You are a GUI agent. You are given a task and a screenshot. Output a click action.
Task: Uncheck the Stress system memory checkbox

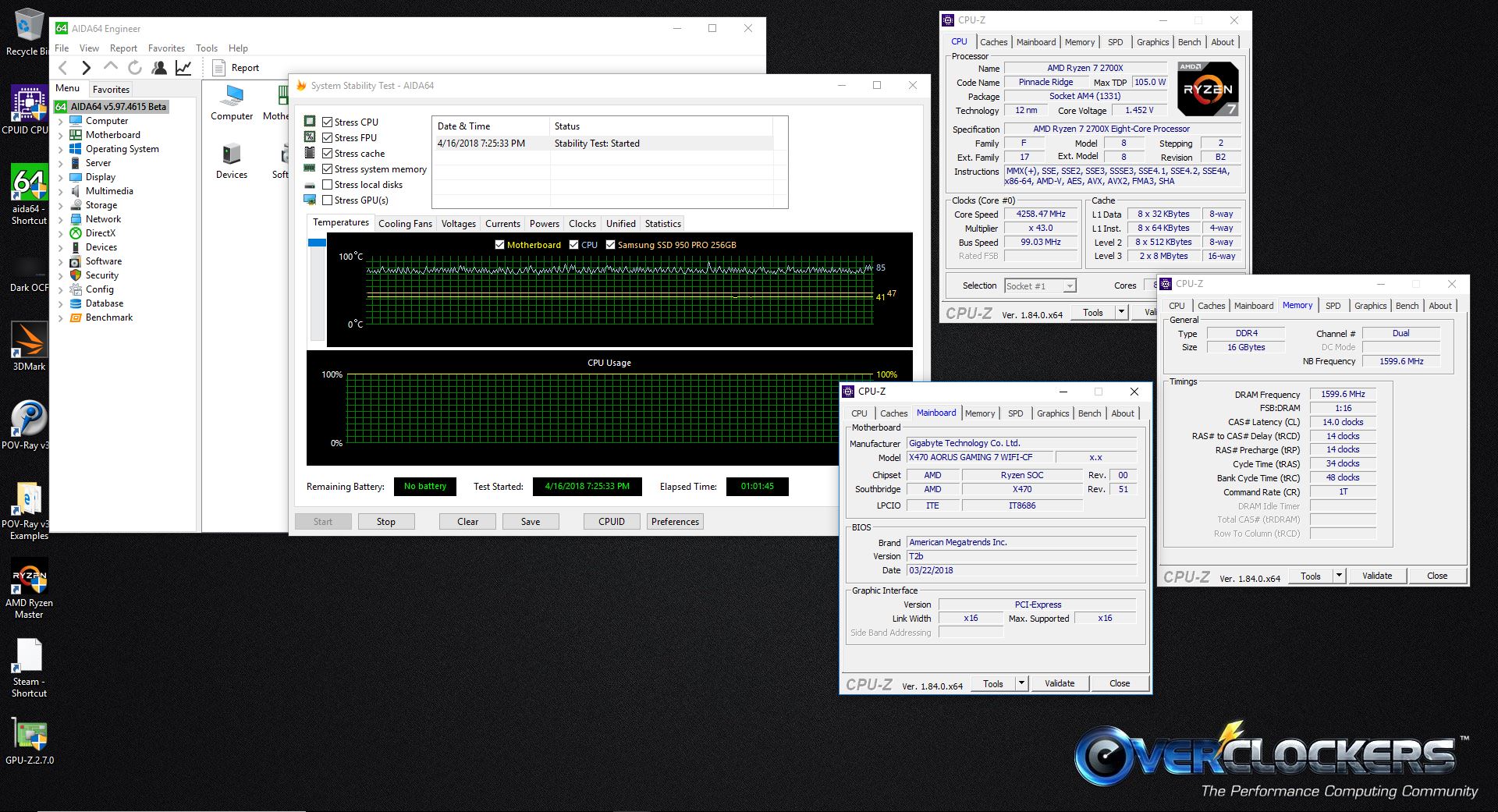click(328, 168)
